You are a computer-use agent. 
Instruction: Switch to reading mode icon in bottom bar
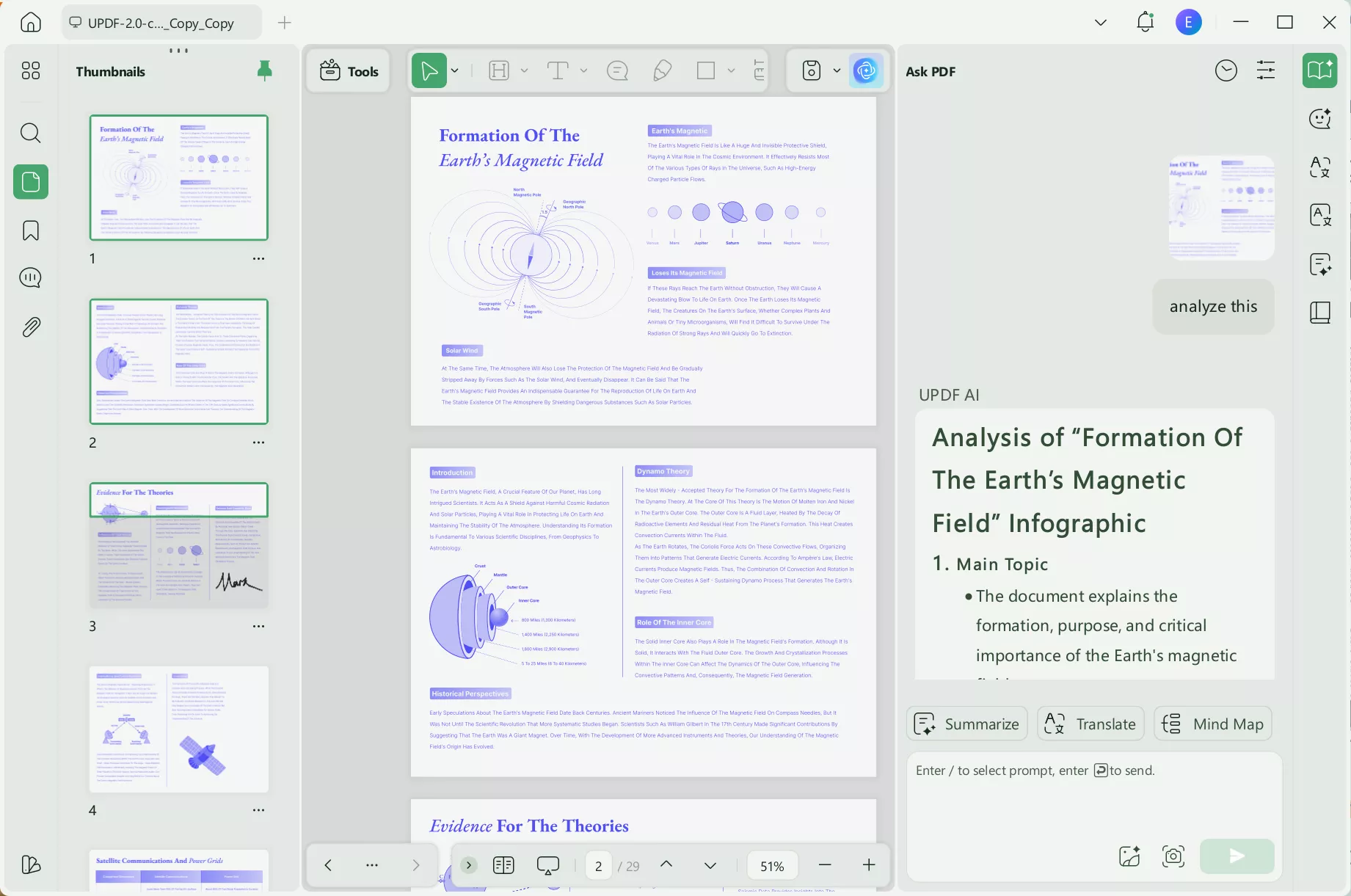pos(504,865)
